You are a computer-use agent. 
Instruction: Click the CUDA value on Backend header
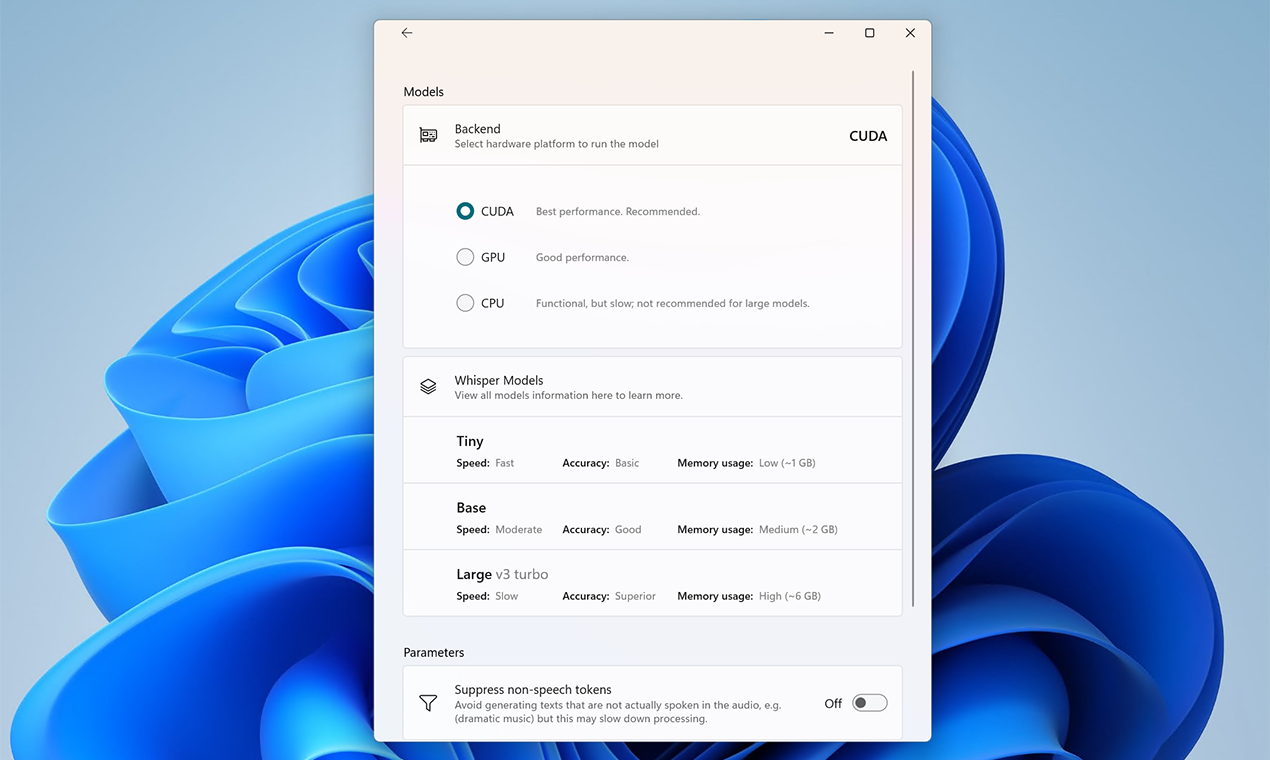pos(868,136)
